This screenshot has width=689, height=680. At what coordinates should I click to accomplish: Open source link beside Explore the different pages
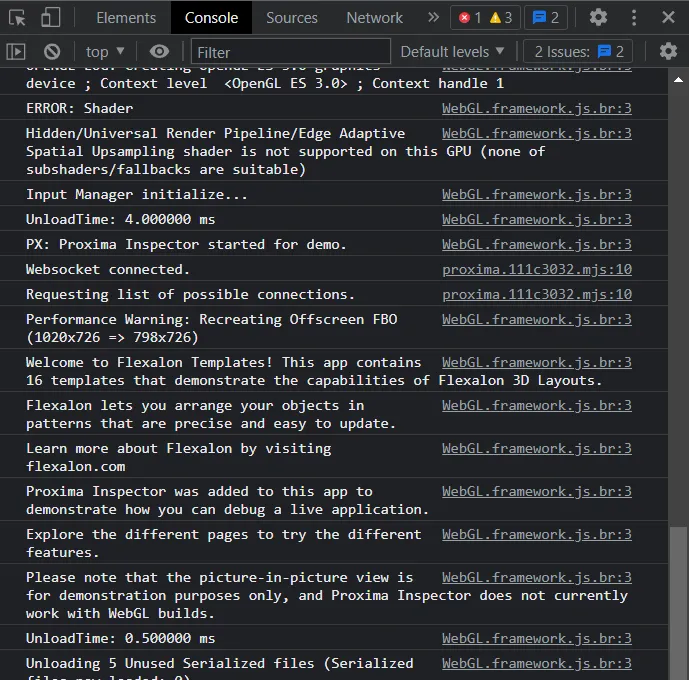tap(537, 535)
